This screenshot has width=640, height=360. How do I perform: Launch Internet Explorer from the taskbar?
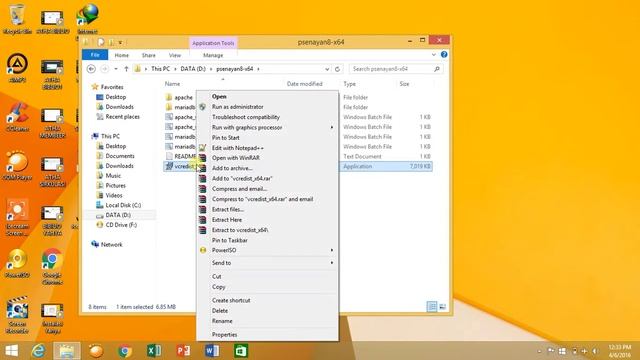click(38, 351)
